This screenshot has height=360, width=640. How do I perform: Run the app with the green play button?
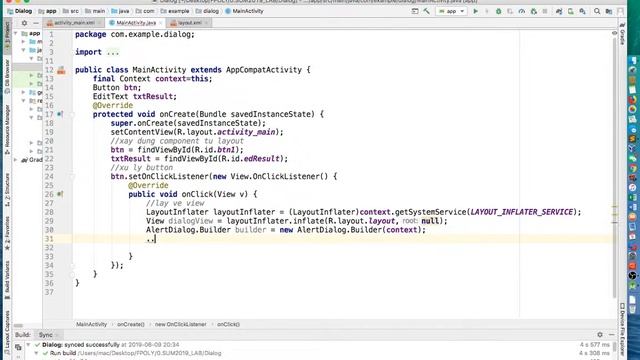point(475,11)
